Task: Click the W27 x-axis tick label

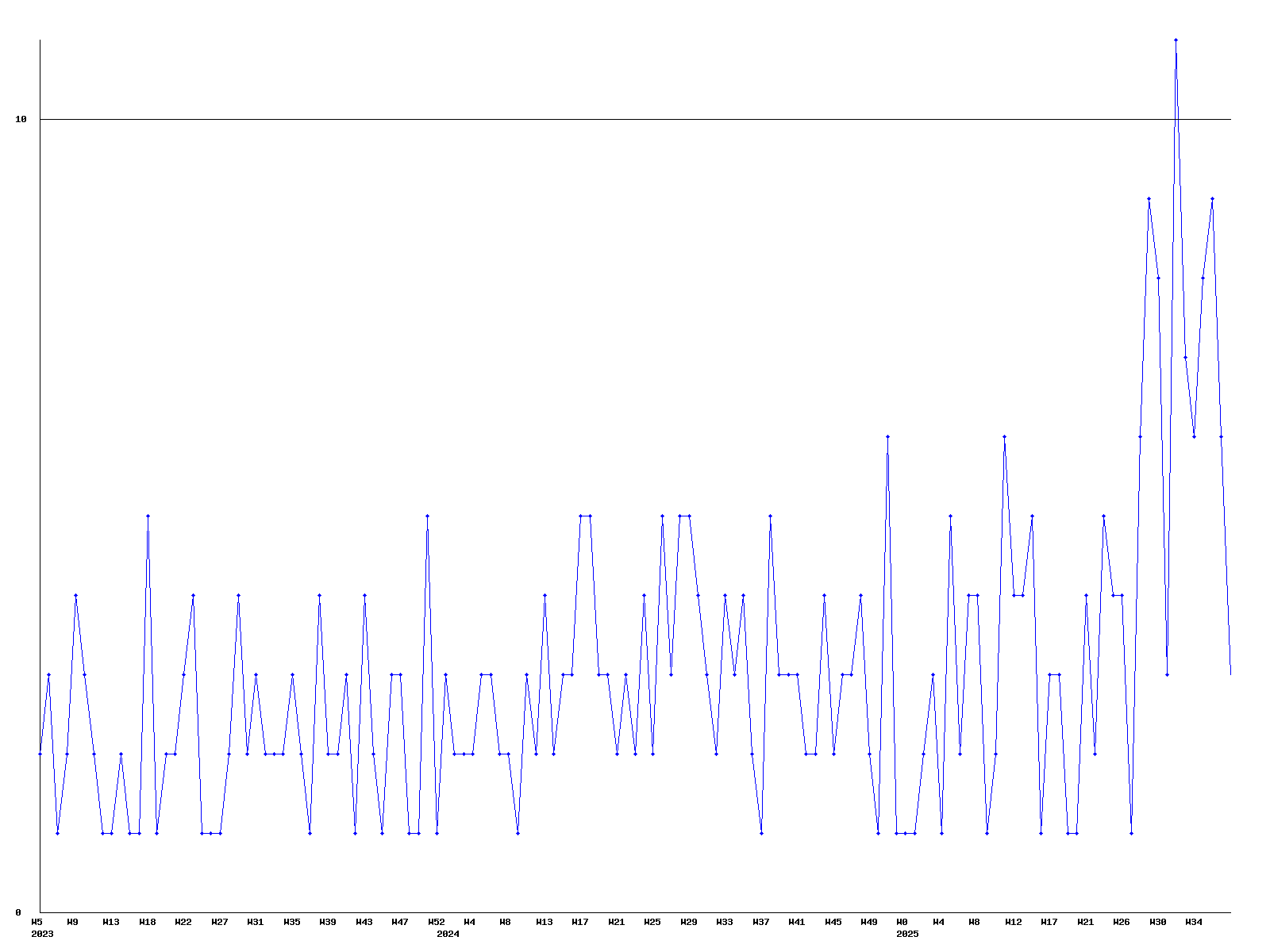Action: 220,922
